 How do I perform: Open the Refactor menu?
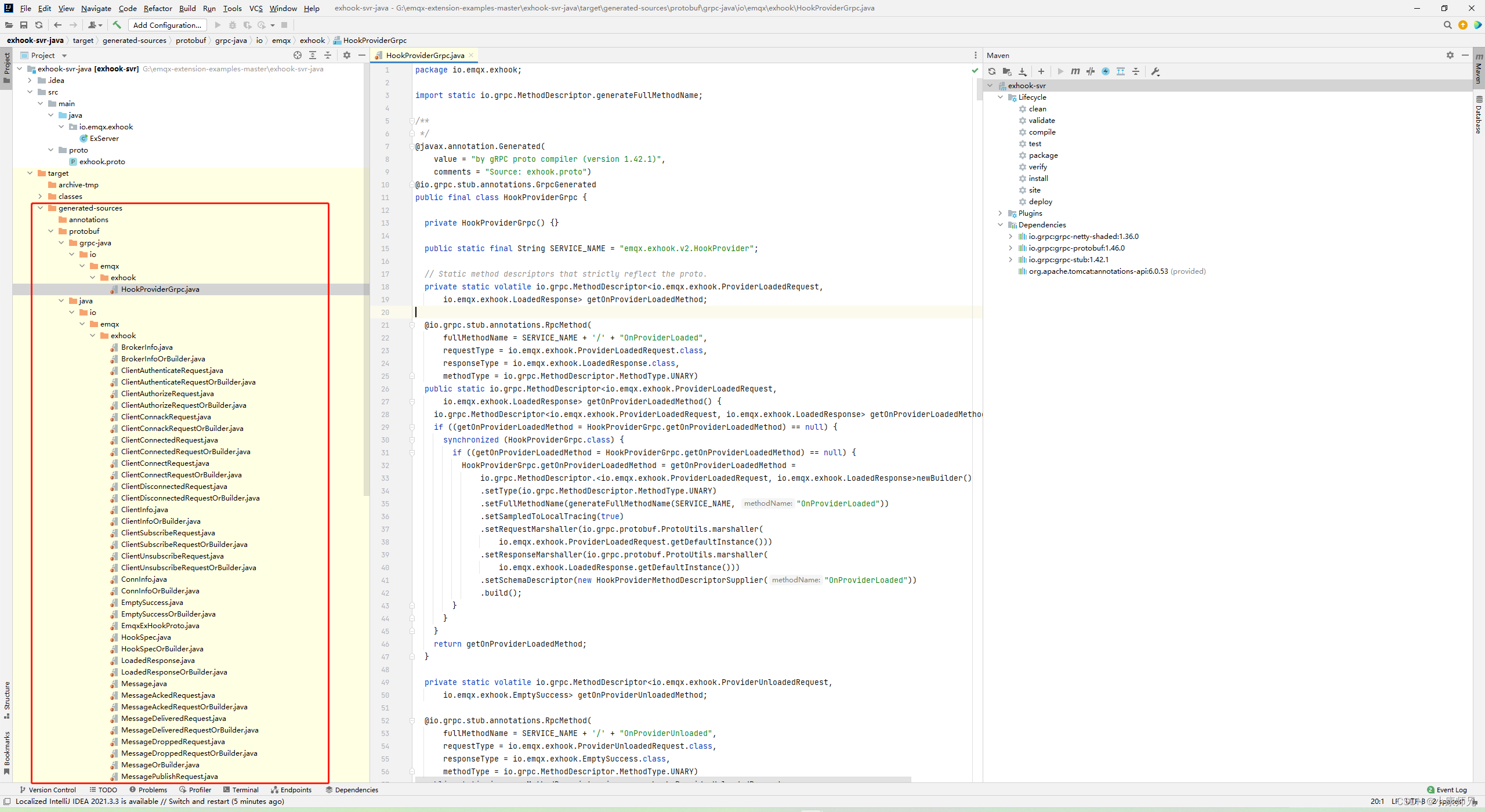coord(157,8)
